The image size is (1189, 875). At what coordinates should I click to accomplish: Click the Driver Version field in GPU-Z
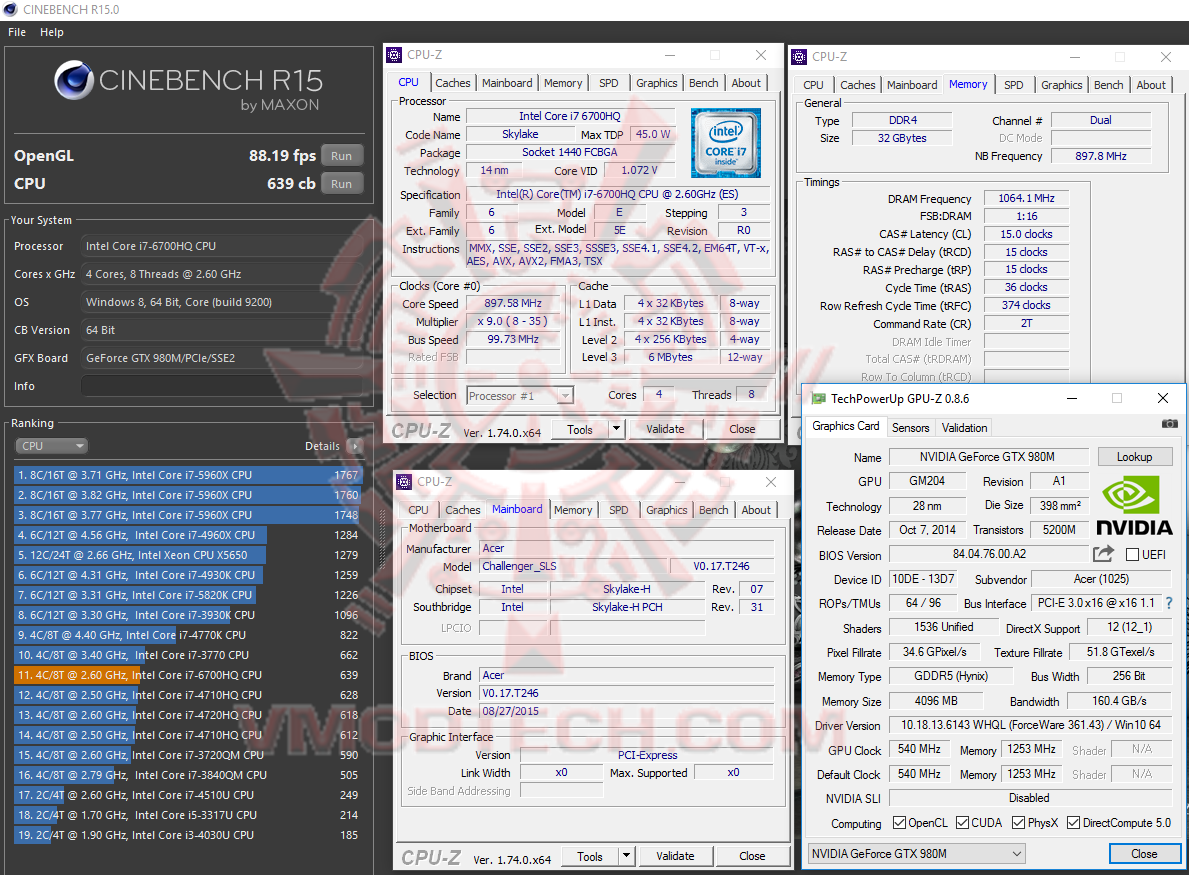[1031, 725]
